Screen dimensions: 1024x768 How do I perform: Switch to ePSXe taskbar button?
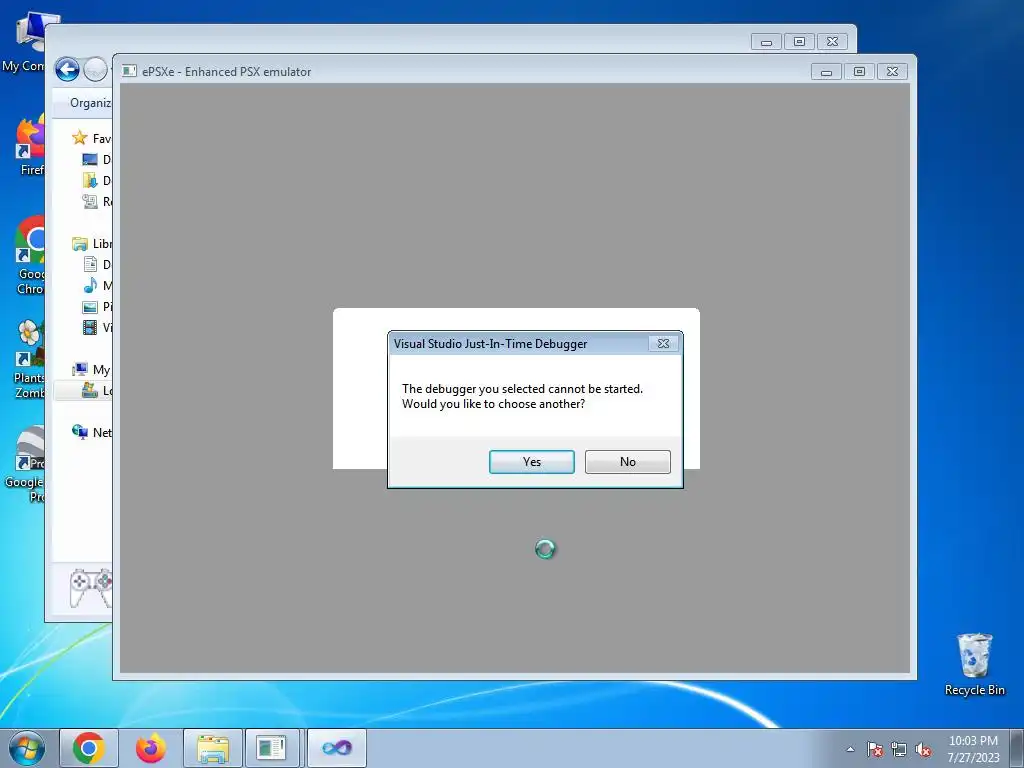tap(271, 748)
